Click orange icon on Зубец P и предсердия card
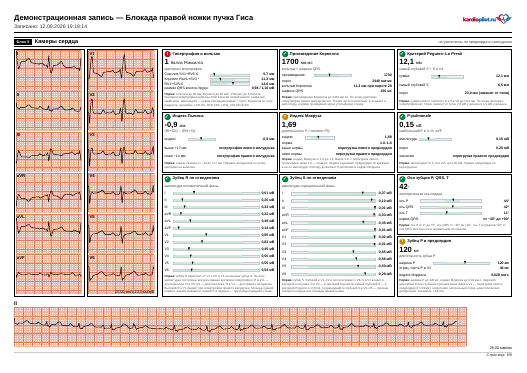527x373 pixels. point(402,241)
